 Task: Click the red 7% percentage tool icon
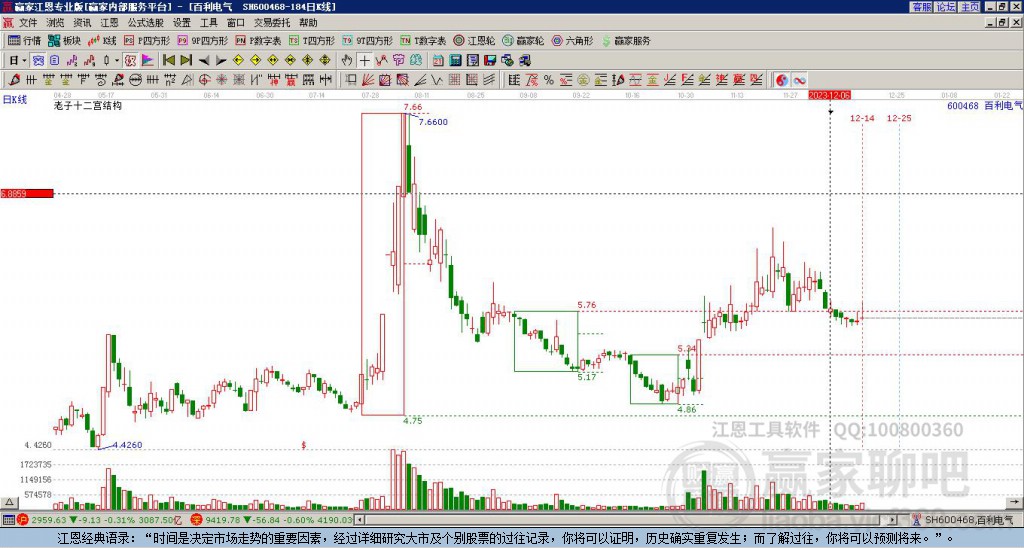coord(532,80)
